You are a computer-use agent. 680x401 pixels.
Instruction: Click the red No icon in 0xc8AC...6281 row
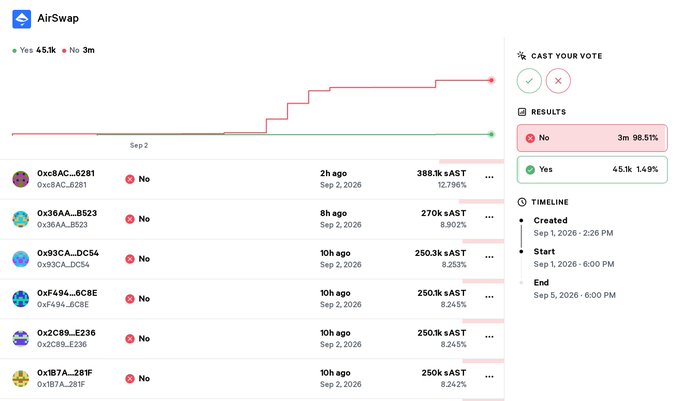coord(130,179)
